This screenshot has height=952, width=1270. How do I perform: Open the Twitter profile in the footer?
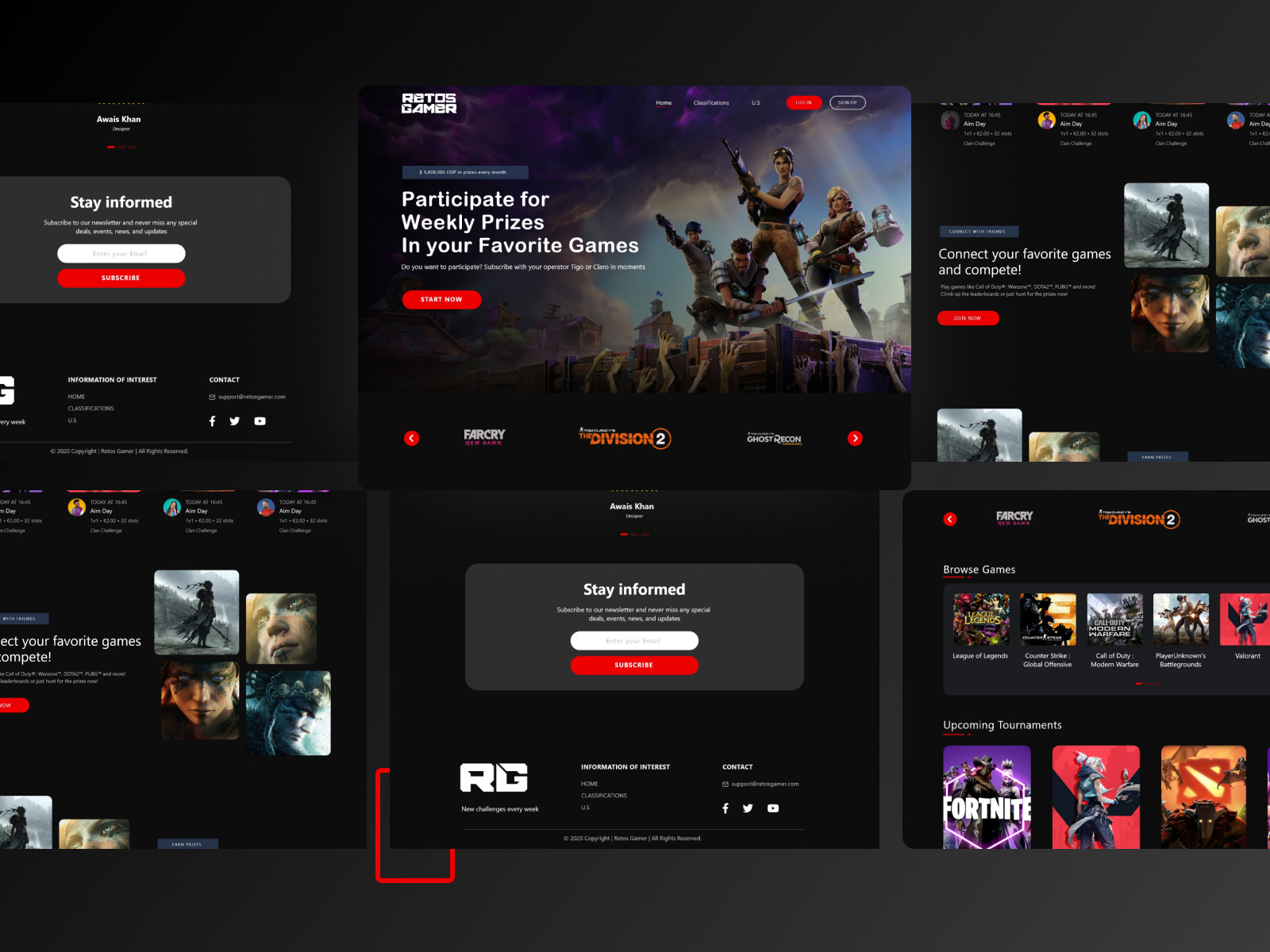[x=748, y=808]
